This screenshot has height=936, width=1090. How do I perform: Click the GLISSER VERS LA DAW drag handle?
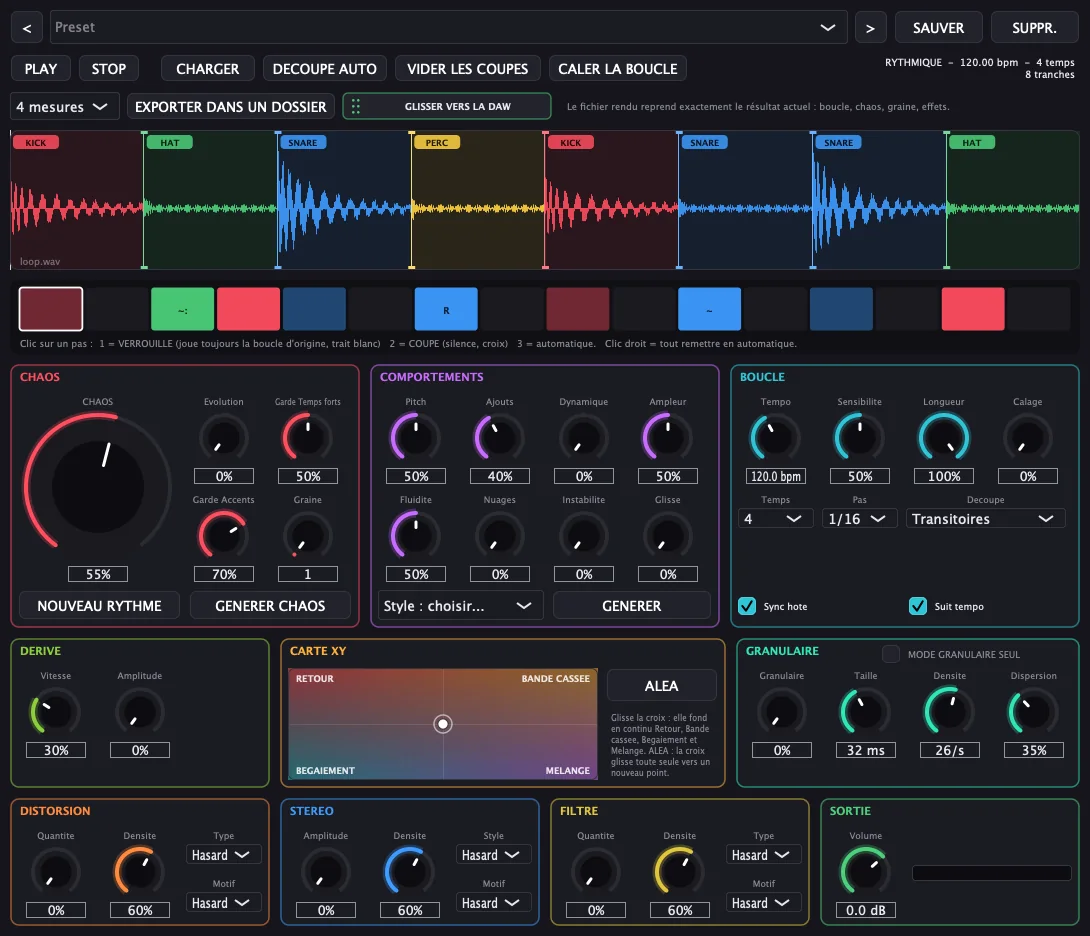pyautogui.click(x=447, y=106)
